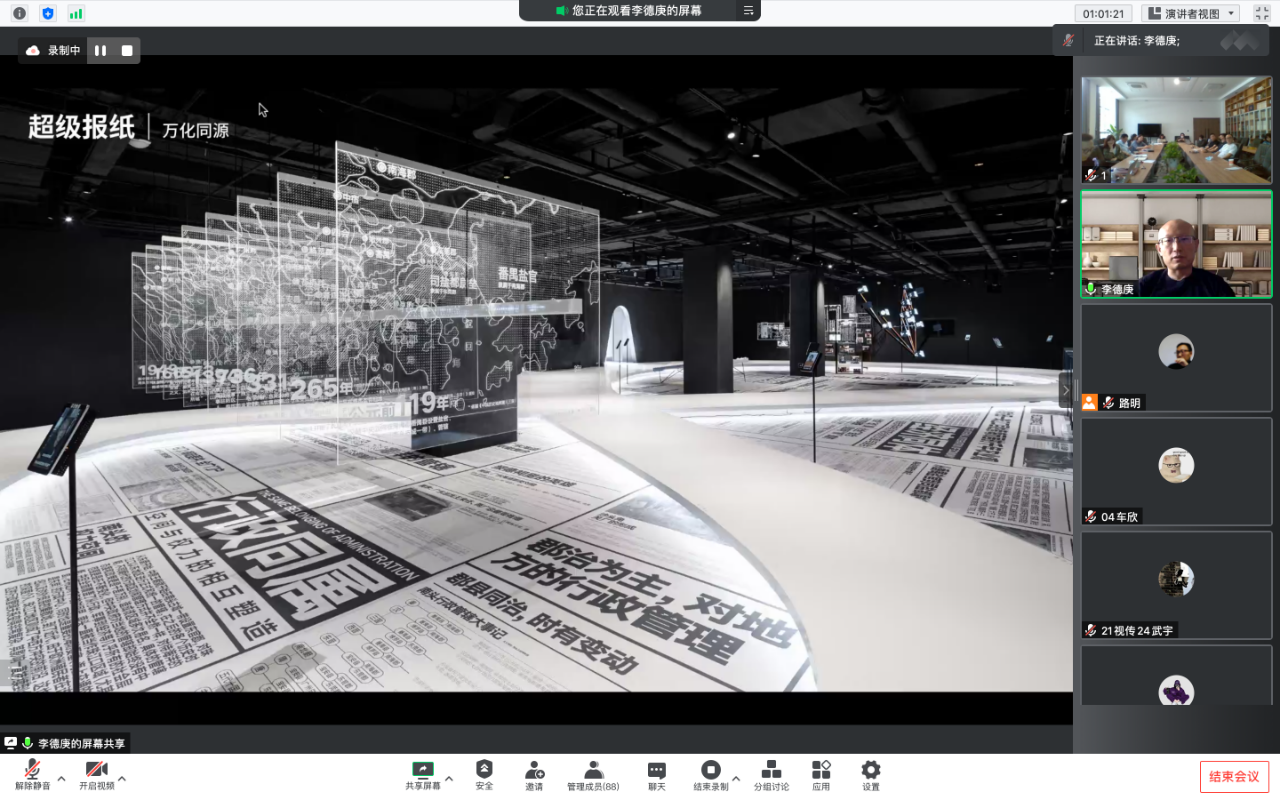1280x800 pixels.
Task: Click the meeting info icon
Action: 19,13
